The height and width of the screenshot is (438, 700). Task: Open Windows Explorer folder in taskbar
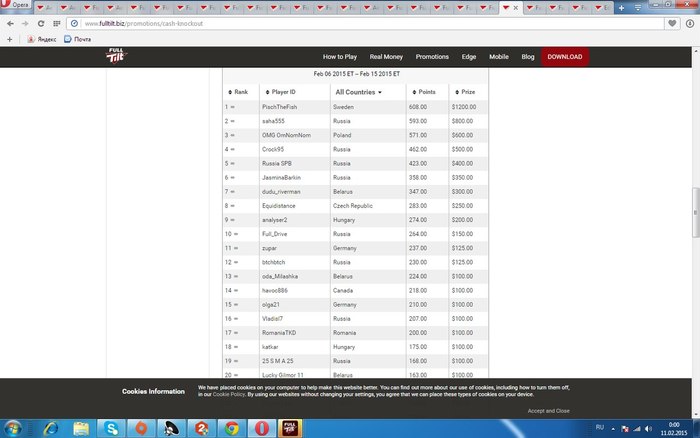81,429
